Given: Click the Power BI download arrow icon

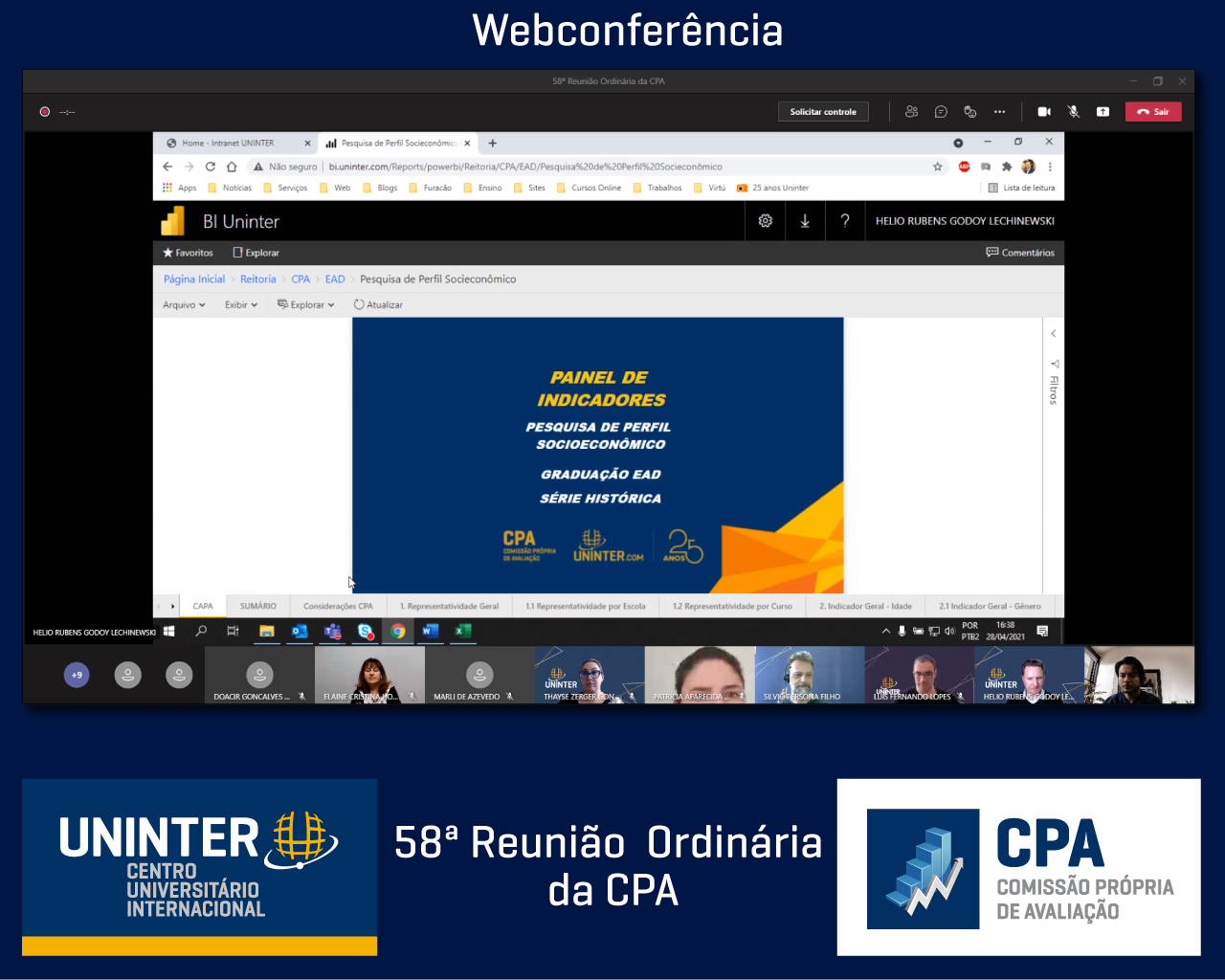Looking at the screenshot, I should tap(805, 221).
